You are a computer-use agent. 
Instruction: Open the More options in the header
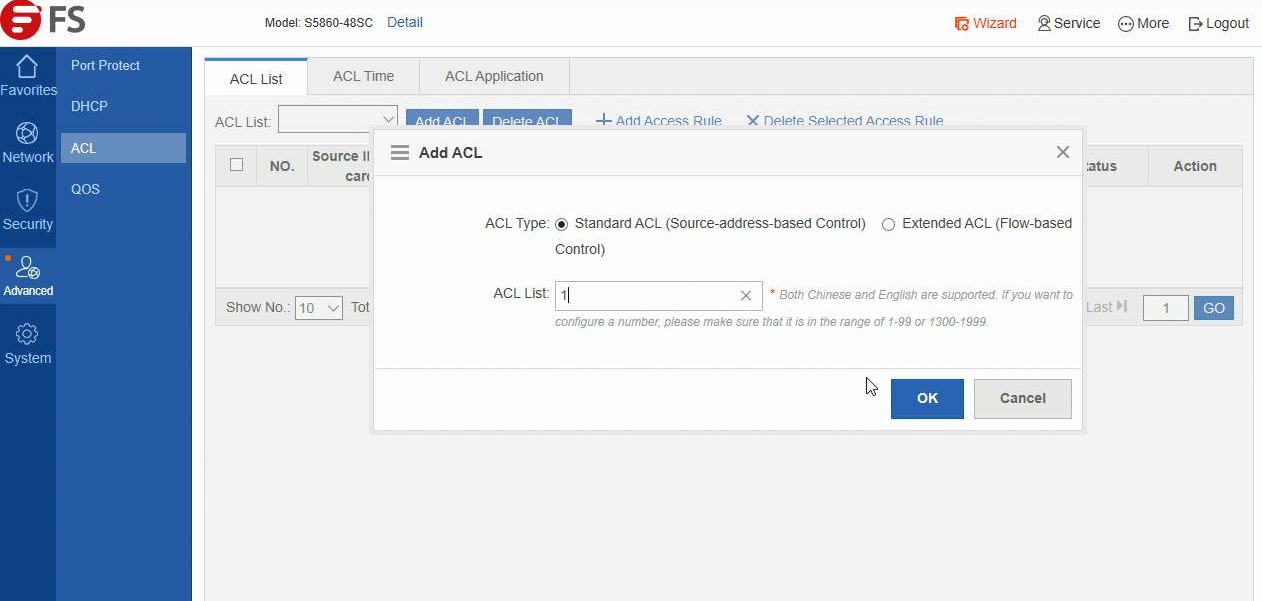pyautogui.click(x=1143, y=23)
